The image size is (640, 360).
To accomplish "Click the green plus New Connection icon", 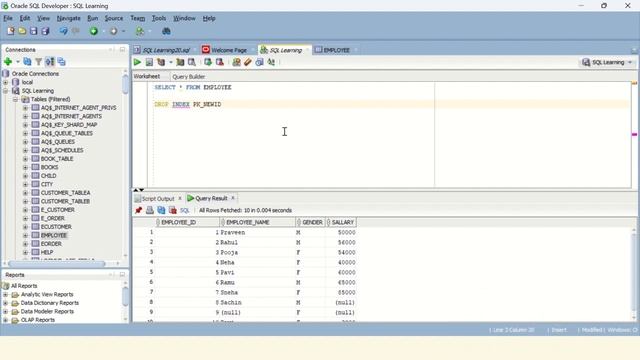I will (x=8, y=62).
